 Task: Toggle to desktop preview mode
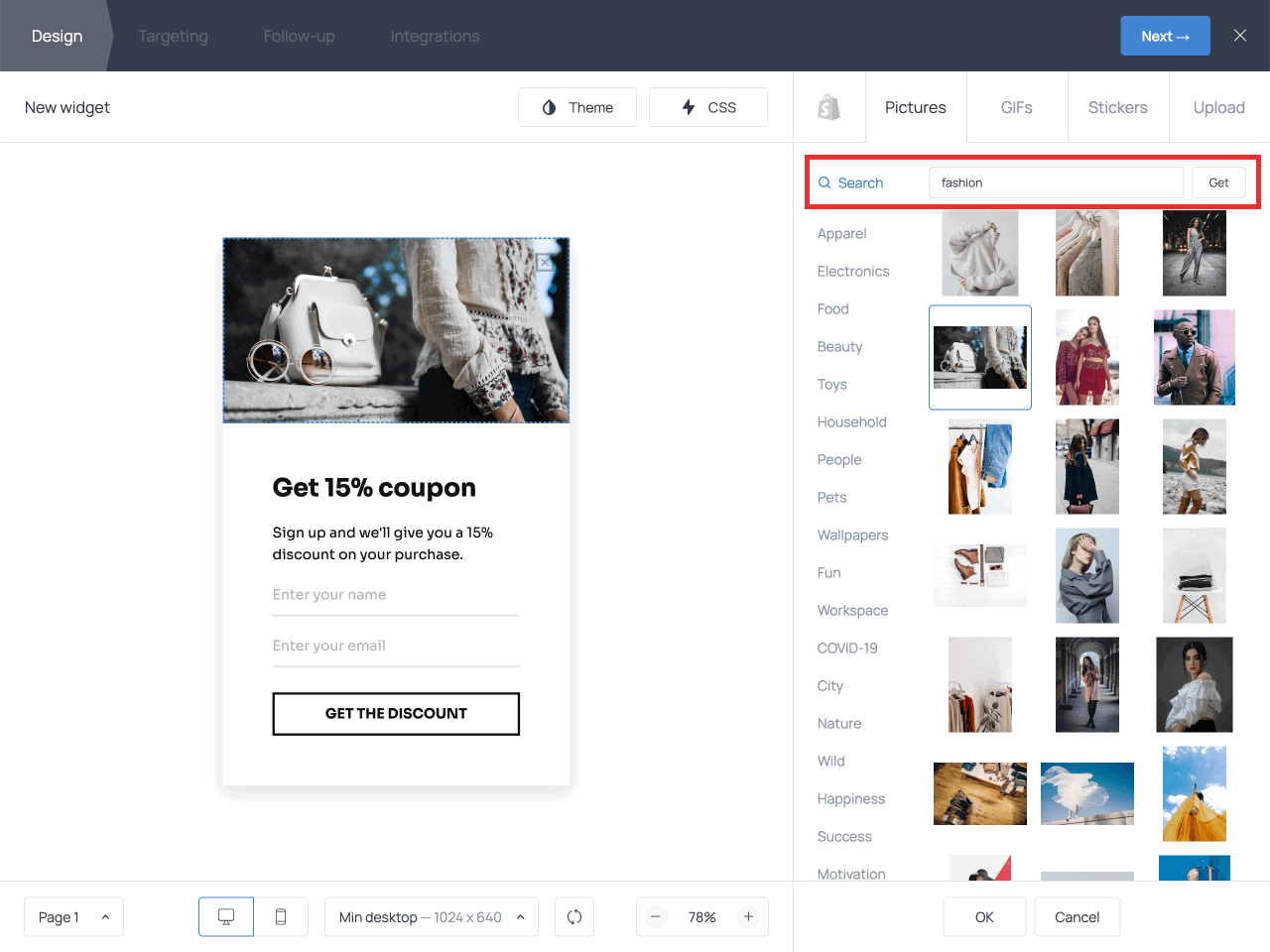tap(225, 916)
